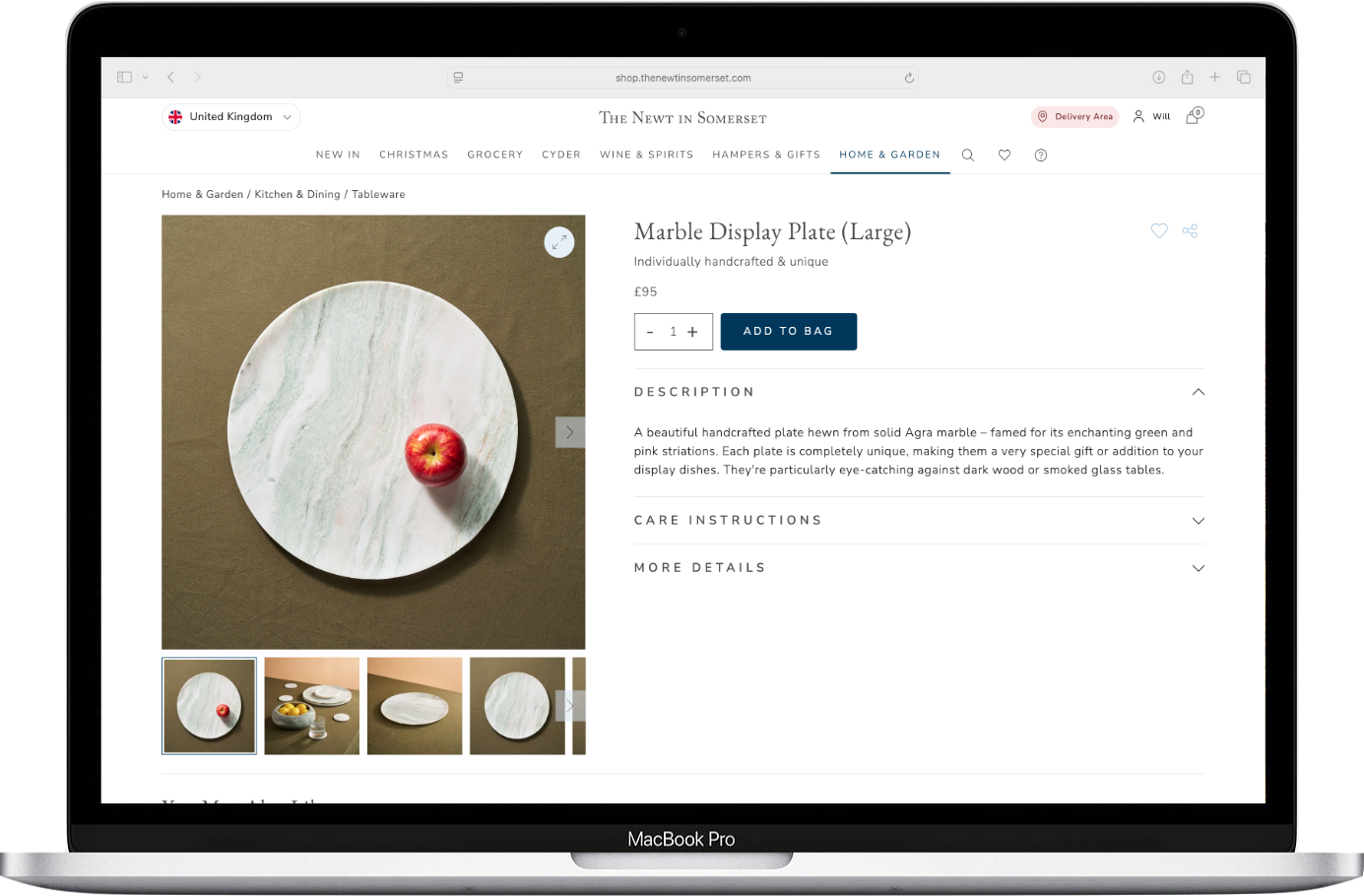Image resolution: width=1364 pixels, height=896 pixels.
Task: Select the plain marble plate thumbnail
Action: click(517, 706)
